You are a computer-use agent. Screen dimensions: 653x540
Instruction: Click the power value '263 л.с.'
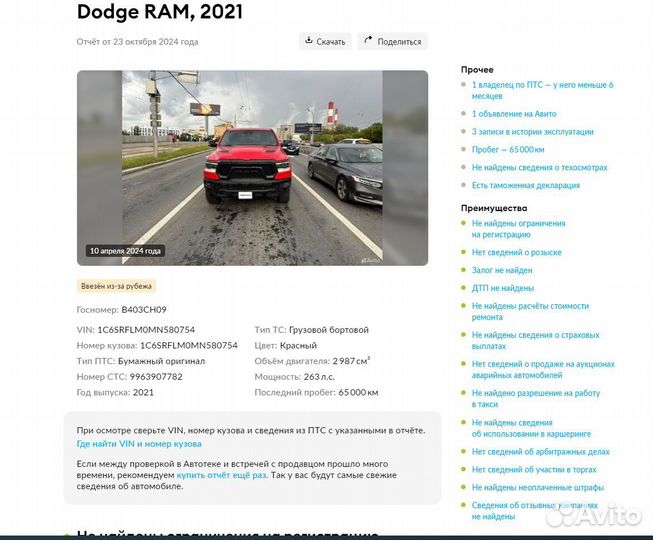click(319, 377)
